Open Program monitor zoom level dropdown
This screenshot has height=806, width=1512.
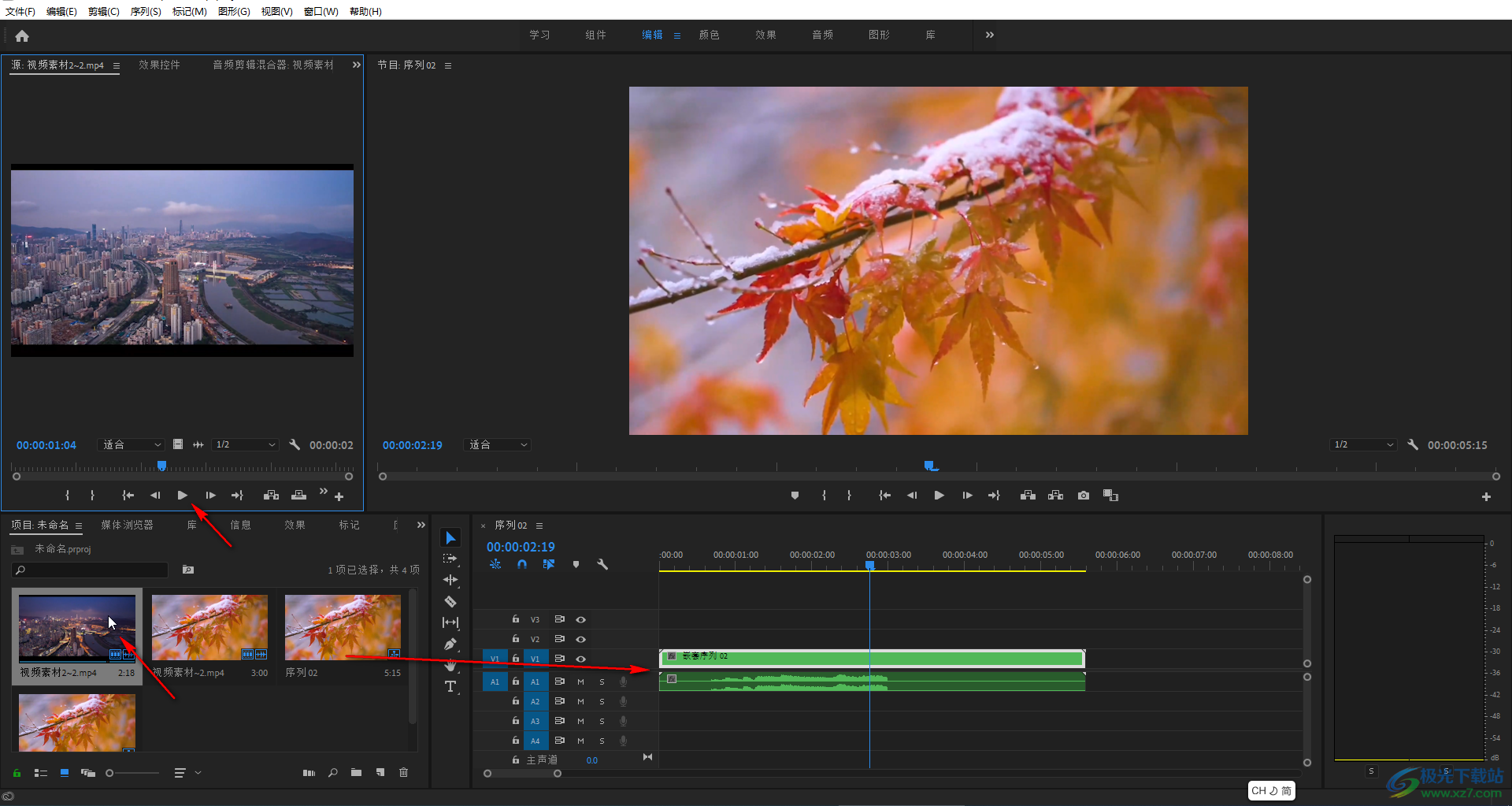(x=498, y=445)
